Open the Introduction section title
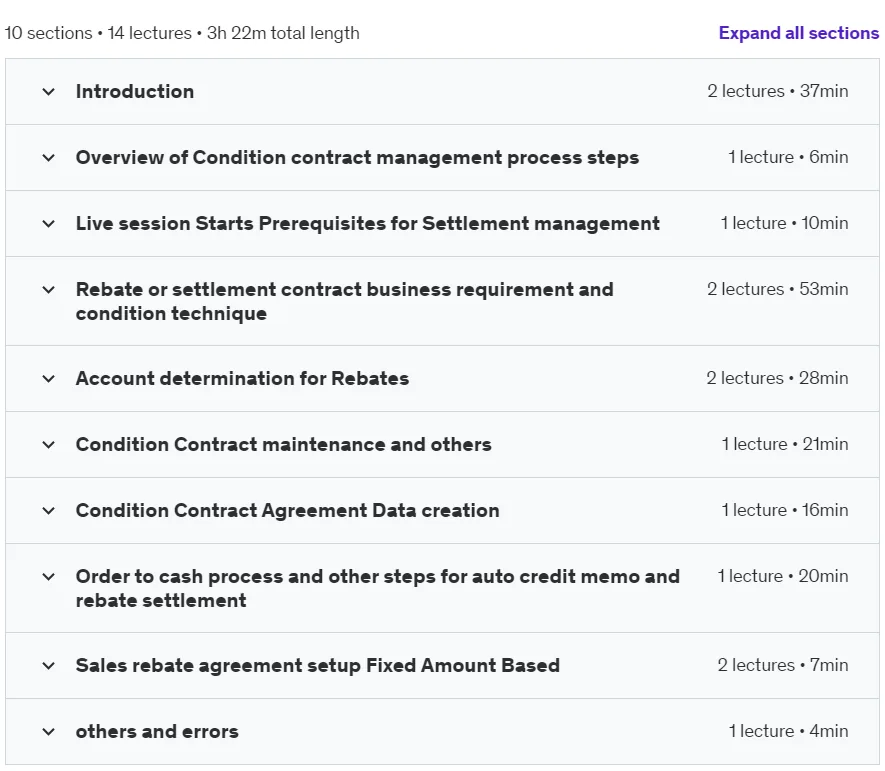885x771 pixels. point(135,91)
